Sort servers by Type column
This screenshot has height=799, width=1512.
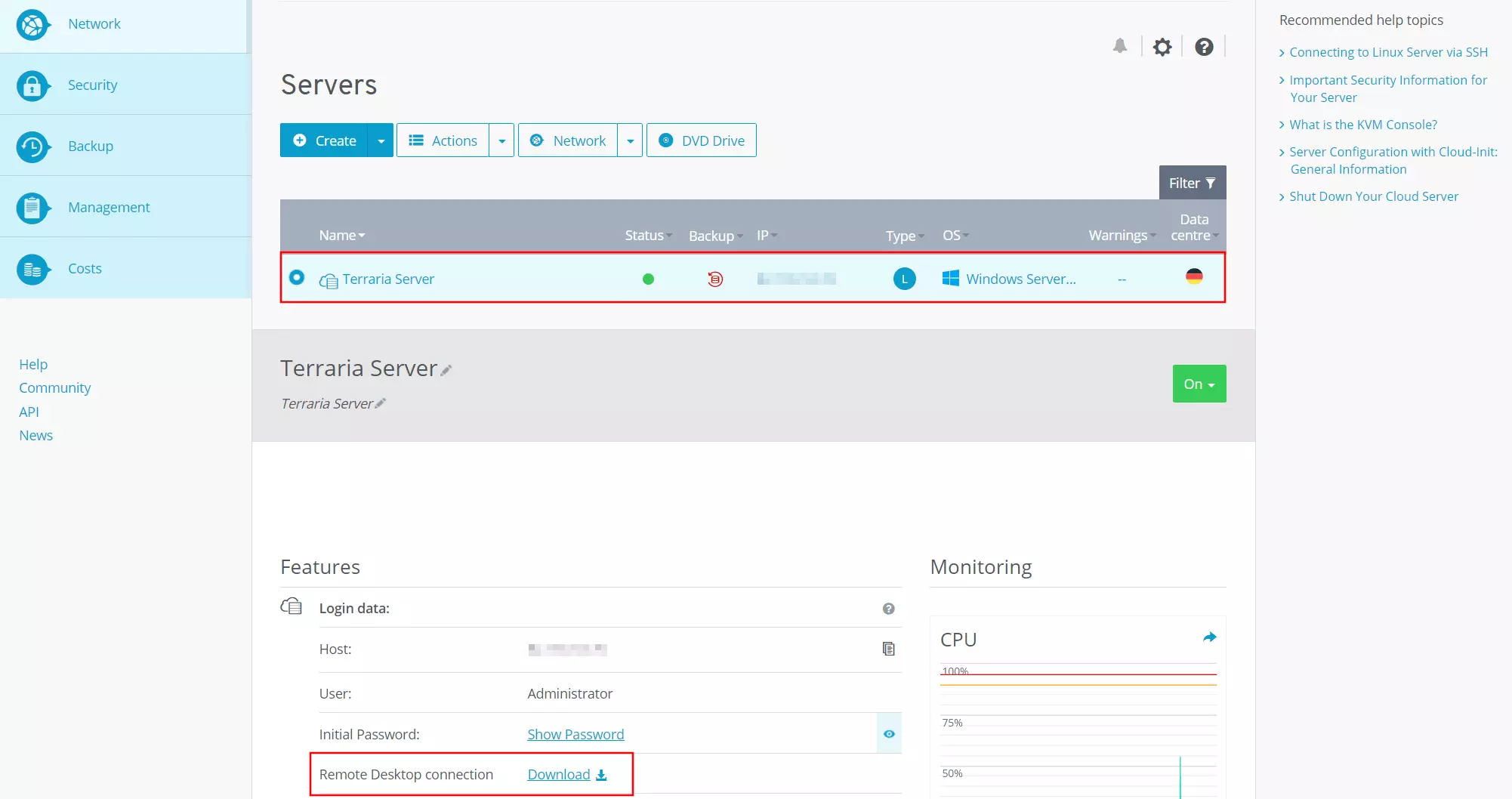(x=905, y=236)
